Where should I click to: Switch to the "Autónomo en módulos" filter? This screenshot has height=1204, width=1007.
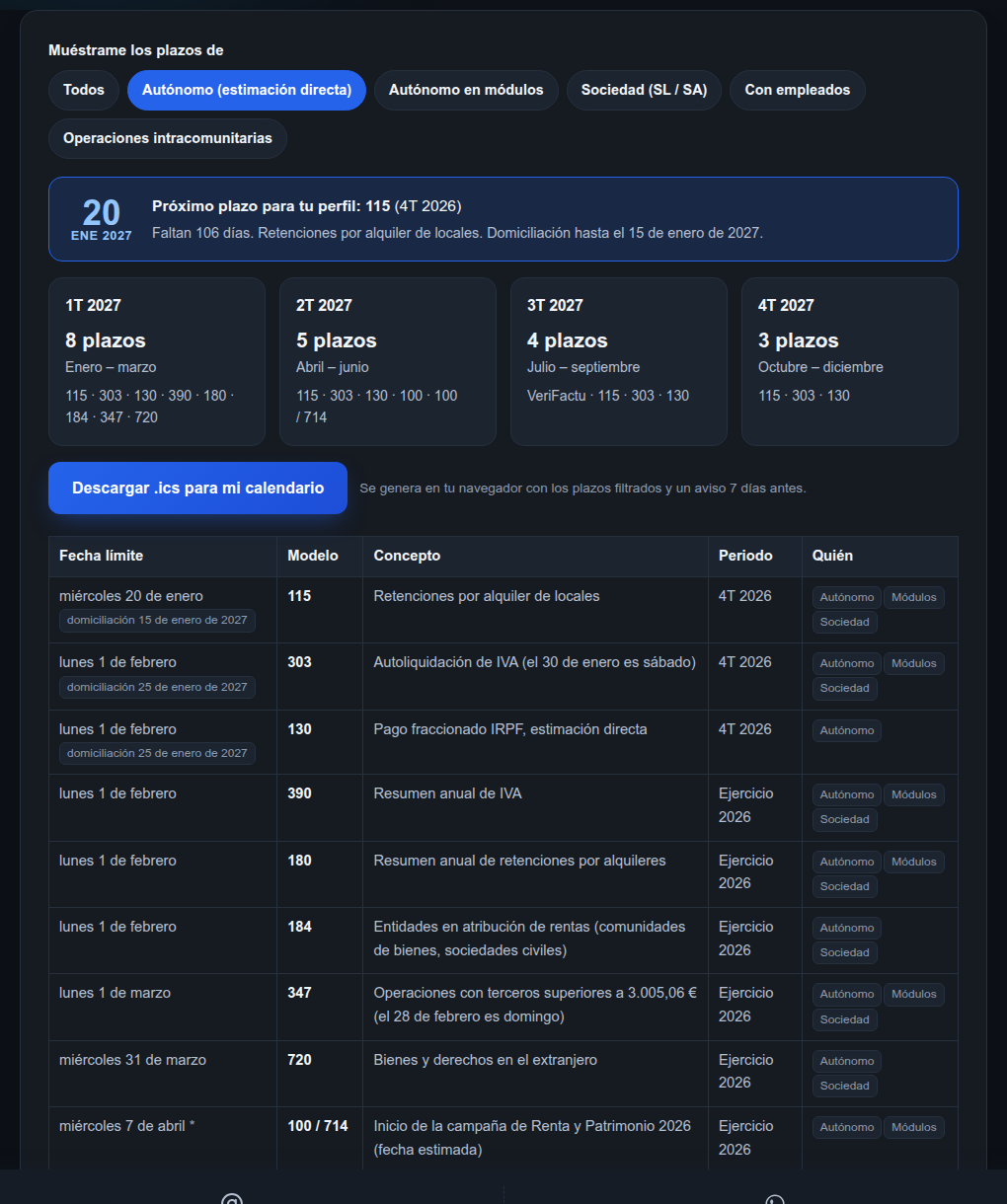(466, 90)
